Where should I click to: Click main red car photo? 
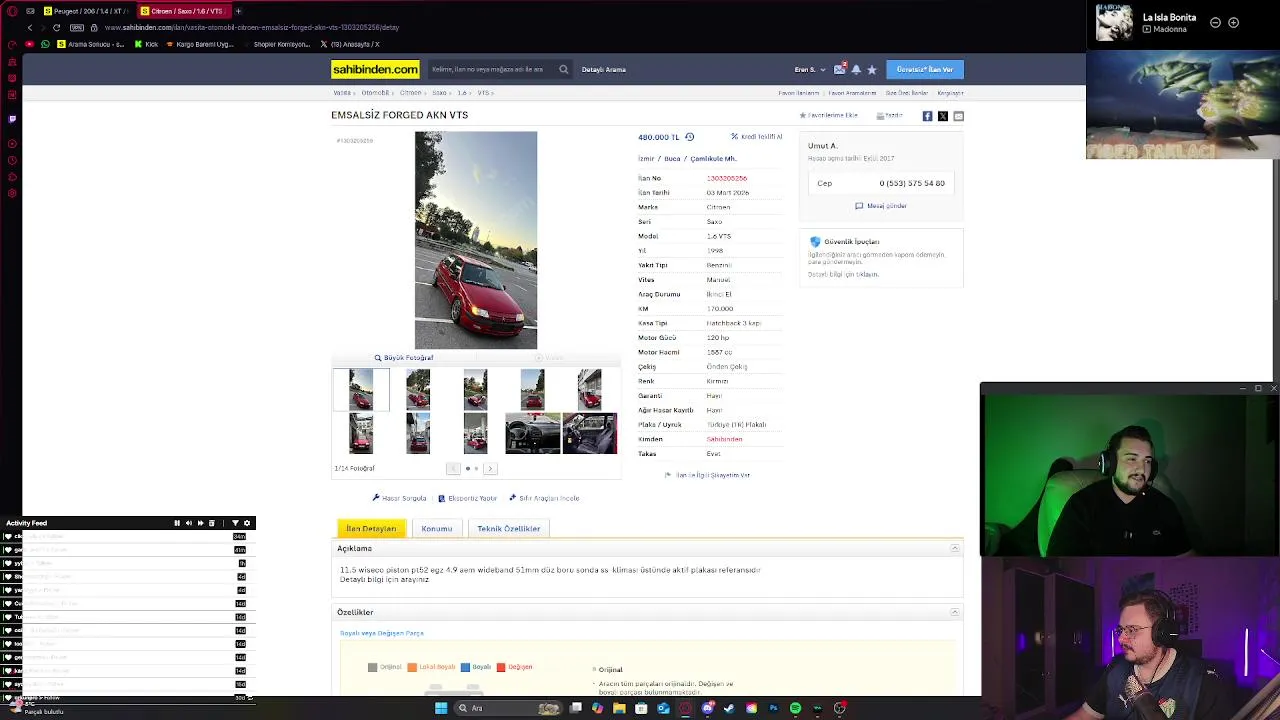pos(476,240)
